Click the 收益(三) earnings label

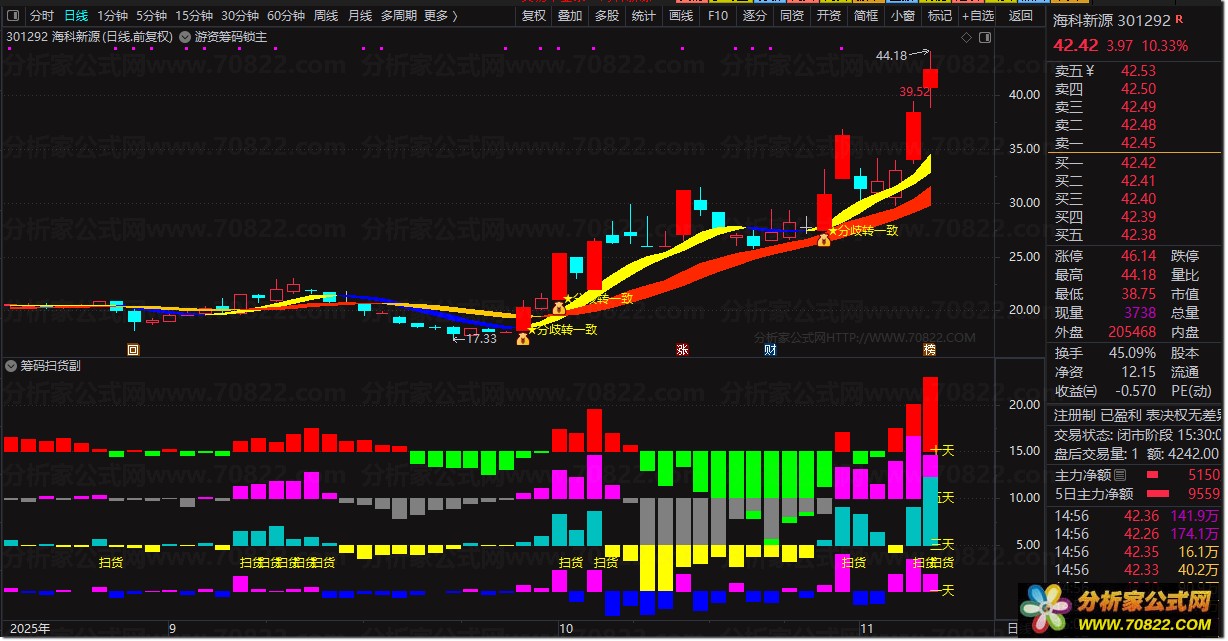(1076, 391)
